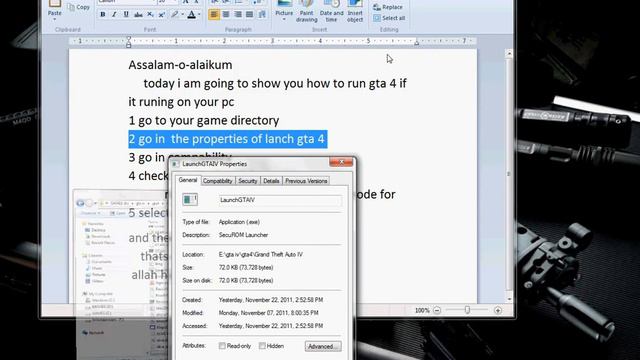Apply Subscript formatting

150,15
